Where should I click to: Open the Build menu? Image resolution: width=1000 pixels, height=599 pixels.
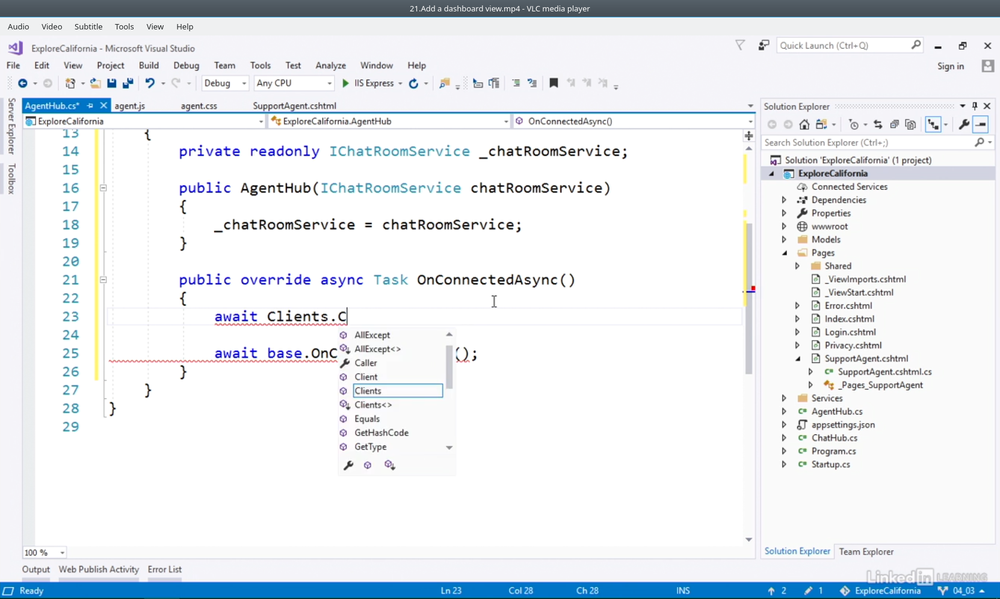click(x=149, y=65)
